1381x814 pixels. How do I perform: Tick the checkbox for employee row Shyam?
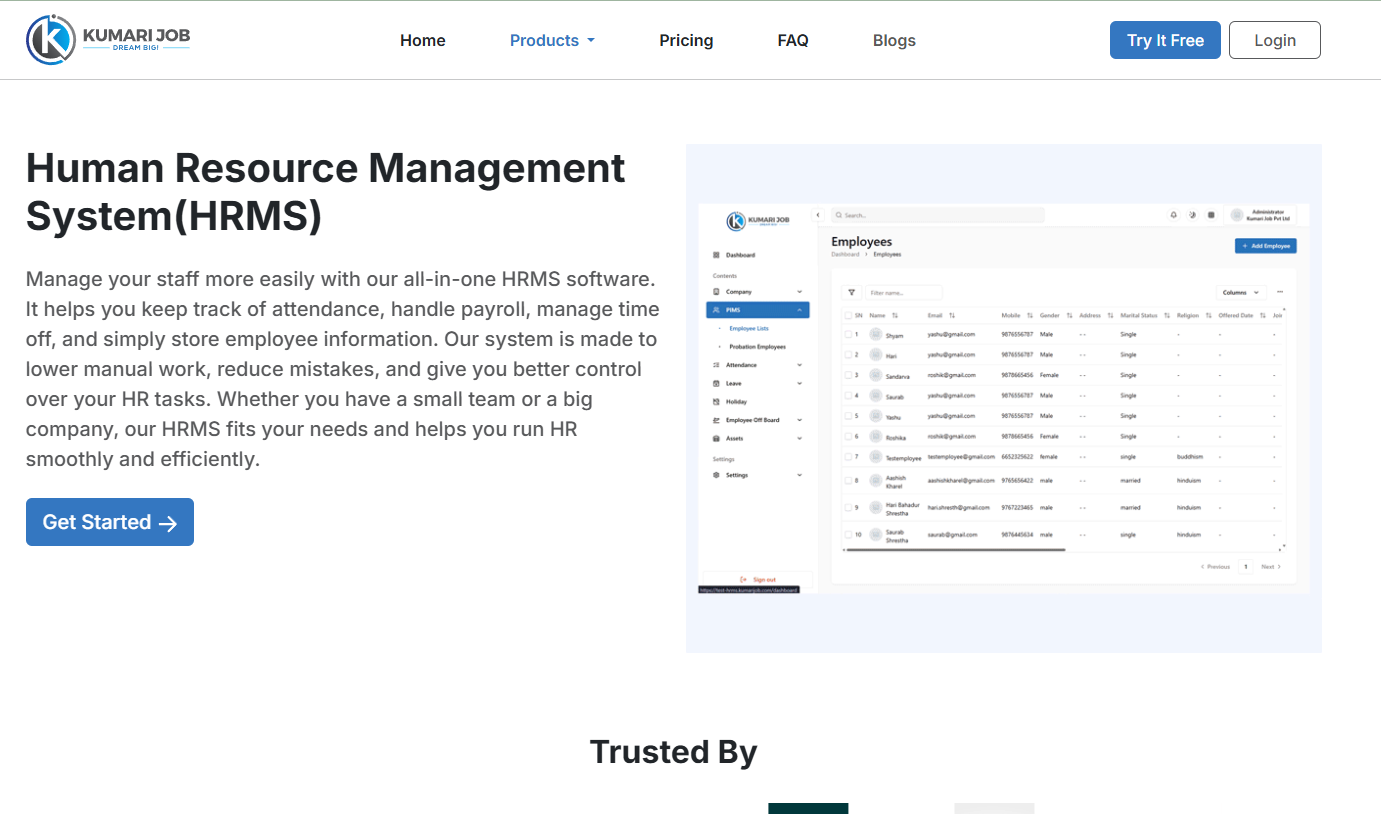pyautogui.click(x=848, y=335)
